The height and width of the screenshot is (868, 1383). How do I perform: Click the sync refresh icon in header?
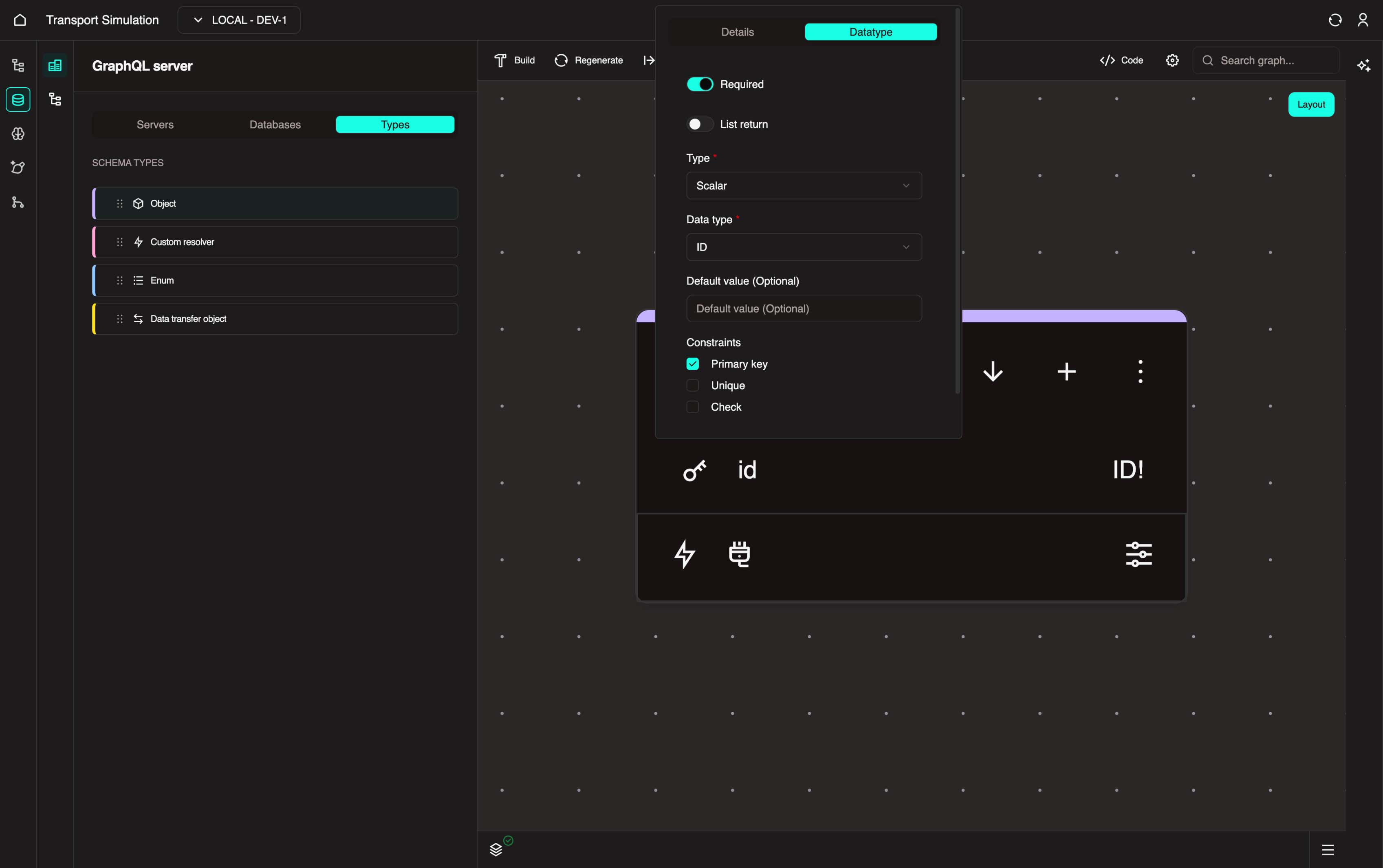pos(1335,20)
